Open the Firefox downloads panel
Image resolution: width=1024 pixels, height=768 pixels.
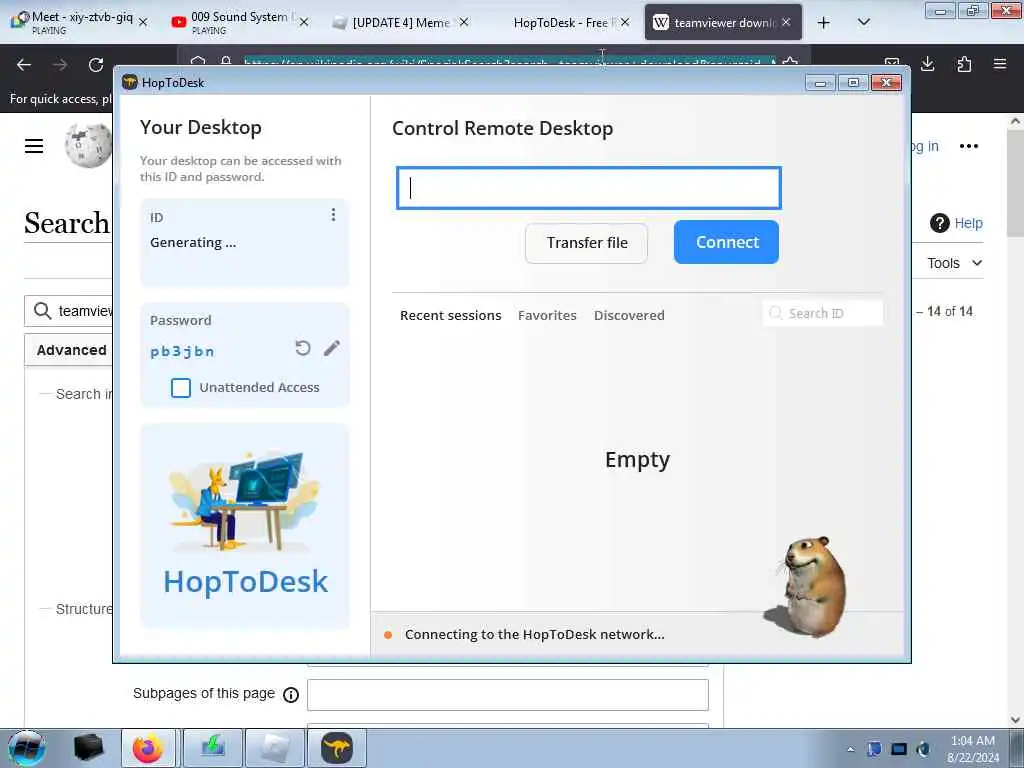click(927, 64)
